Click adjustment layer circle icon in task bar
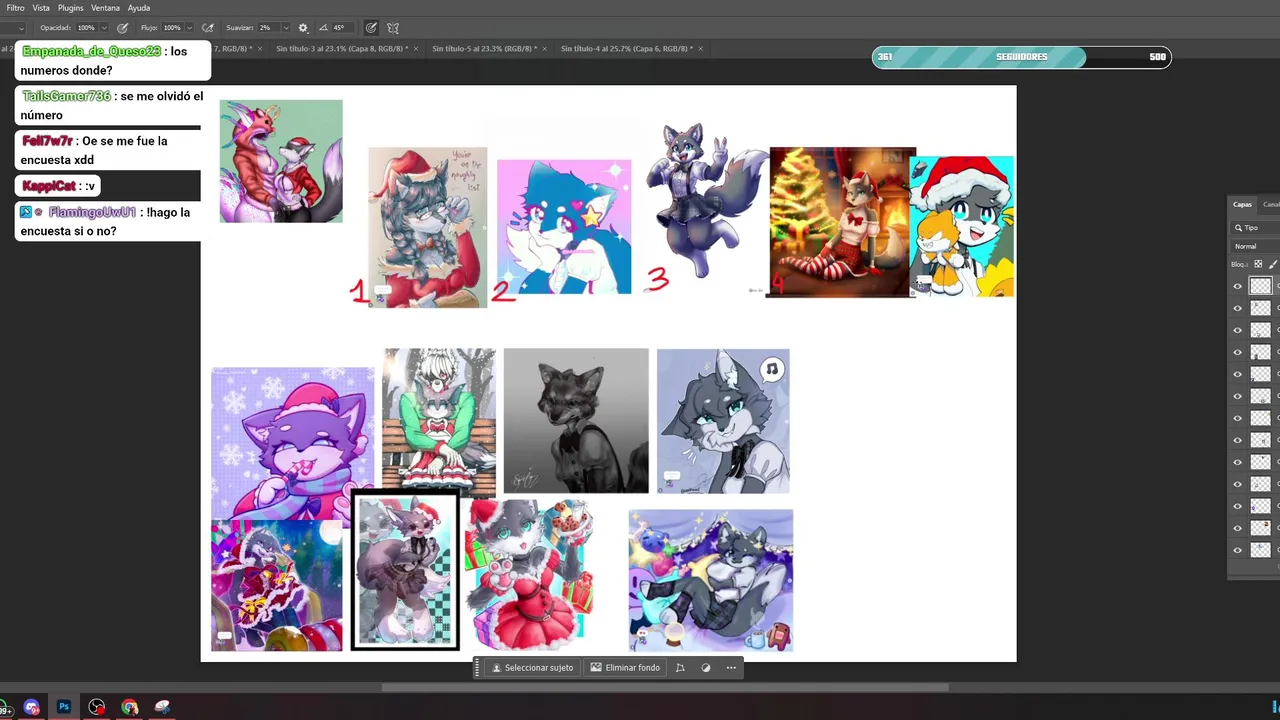Screen dimensions: 1280x720 (706, 668)
